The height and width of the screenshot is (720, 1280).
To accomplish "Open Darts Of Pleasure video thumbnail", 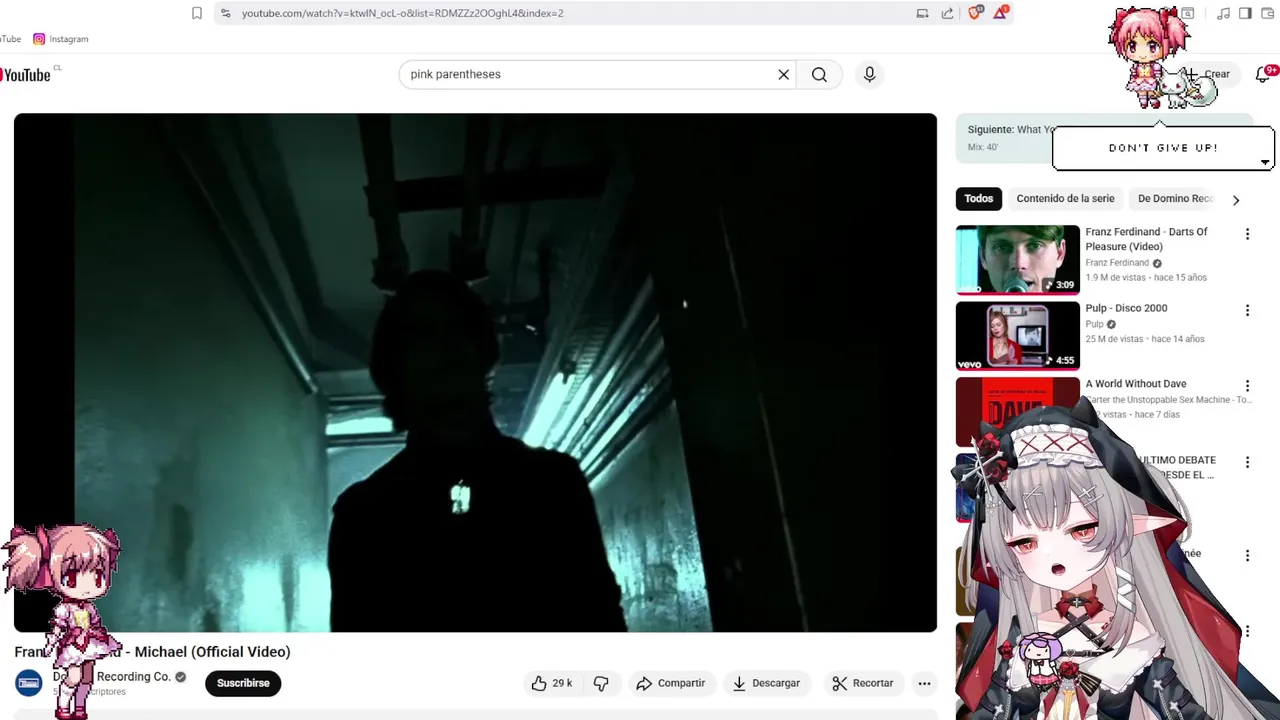I will pos(1018,259).
